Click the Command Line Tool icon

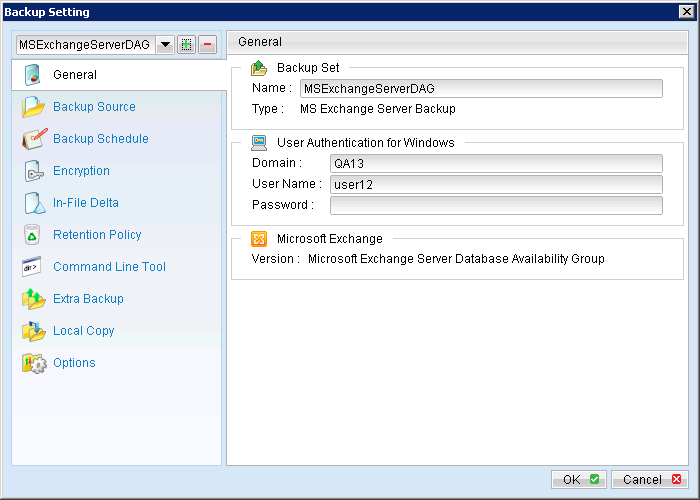click(32, 267)
